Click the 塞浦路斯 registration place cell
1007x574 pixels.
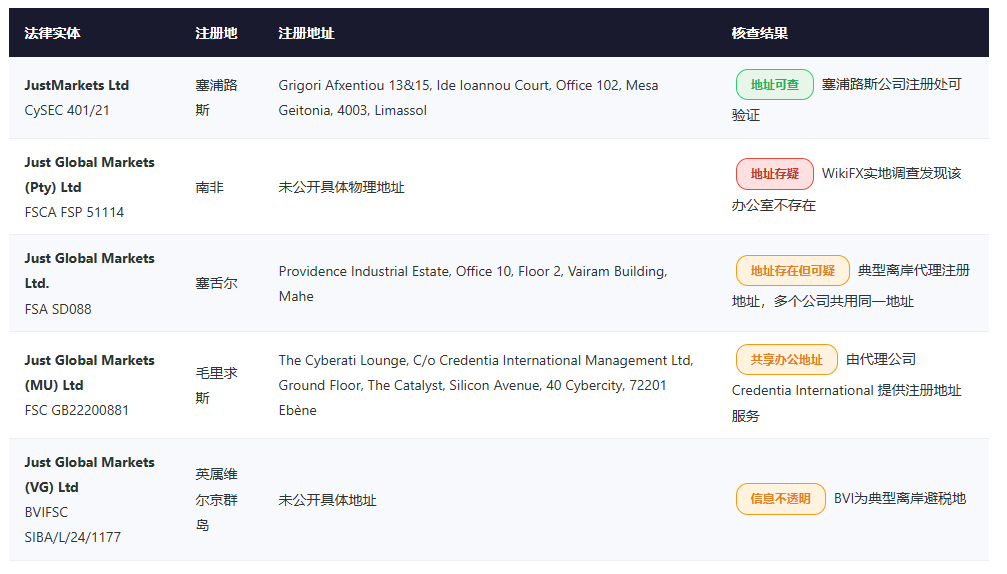tap(216, 98)
